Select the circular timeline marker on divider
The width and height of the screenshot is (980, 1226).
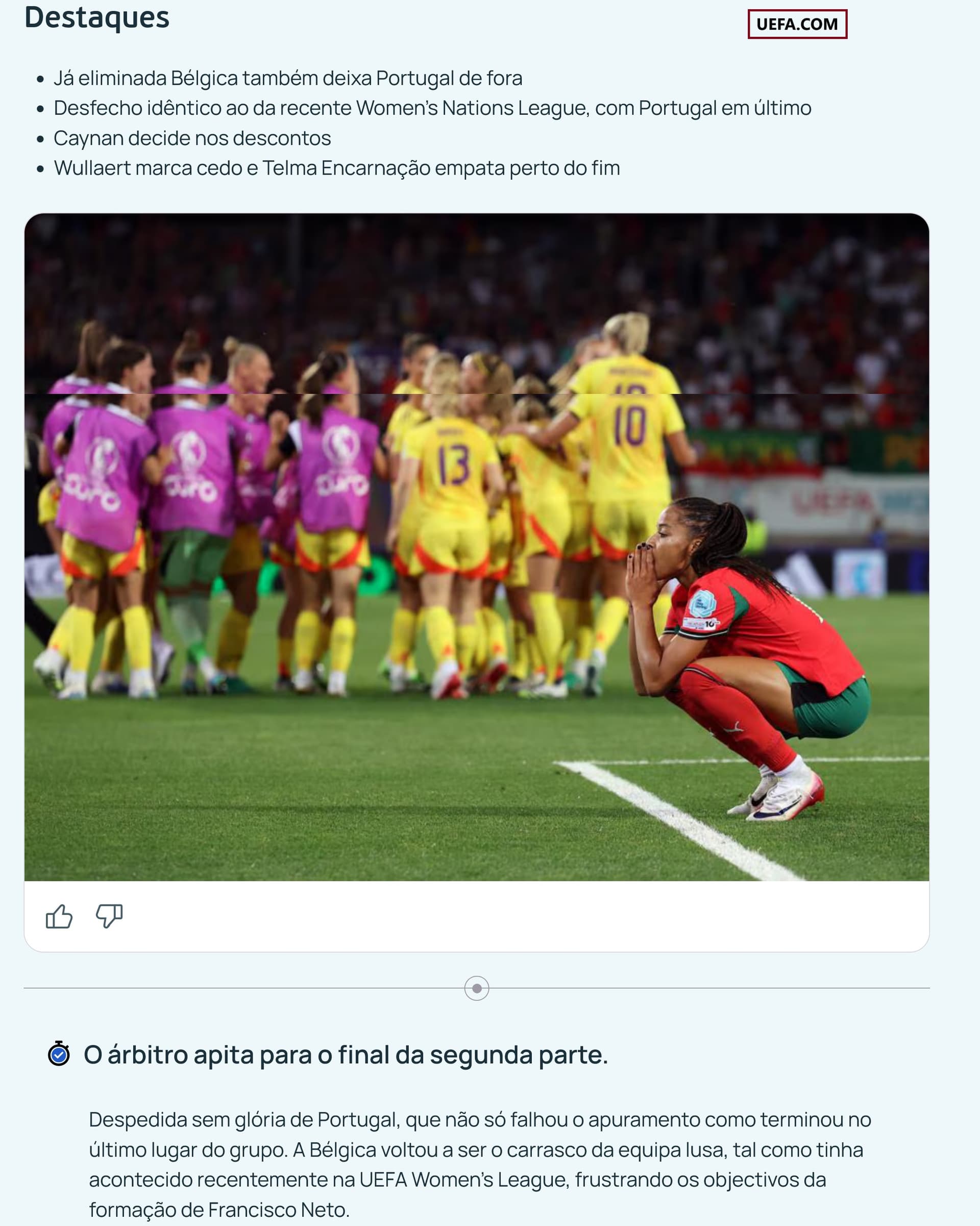pyautogui.click(x=477, y=988)
